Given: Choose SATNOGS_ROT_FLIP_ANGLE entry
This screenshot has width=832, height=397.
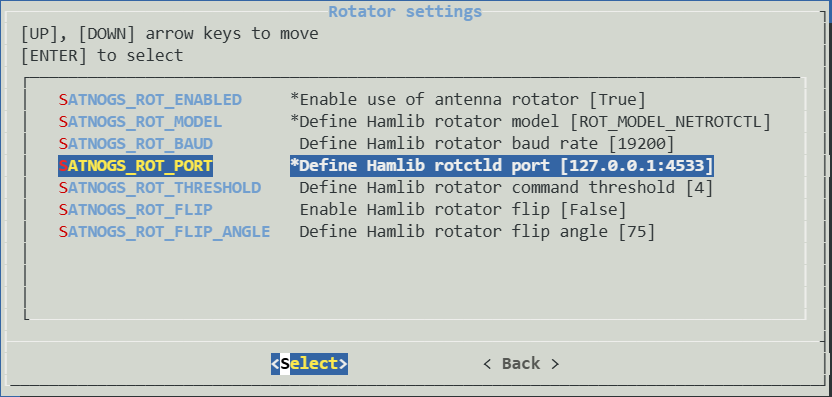Looking at the screenshot, I should (164, 232).
